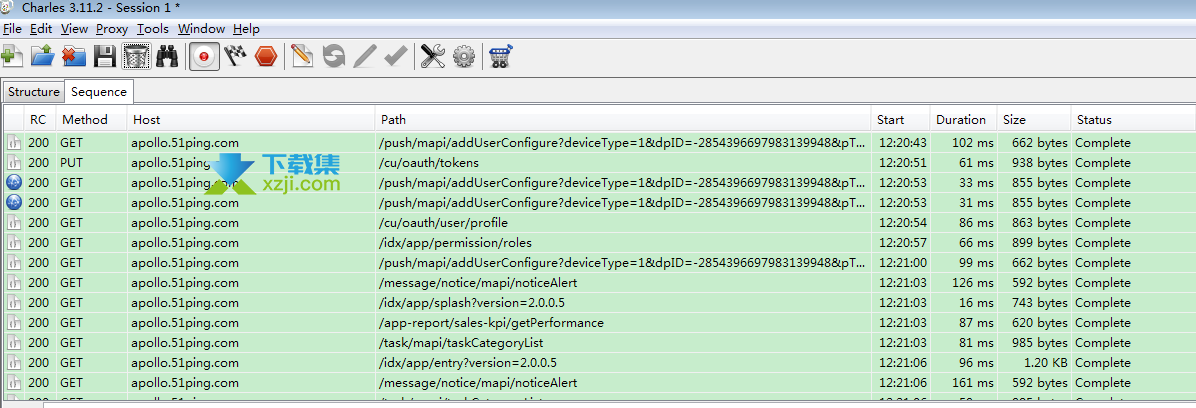Click the 102 ms duration value
The height and width of the screenshot is (408, 1196).
973,143
